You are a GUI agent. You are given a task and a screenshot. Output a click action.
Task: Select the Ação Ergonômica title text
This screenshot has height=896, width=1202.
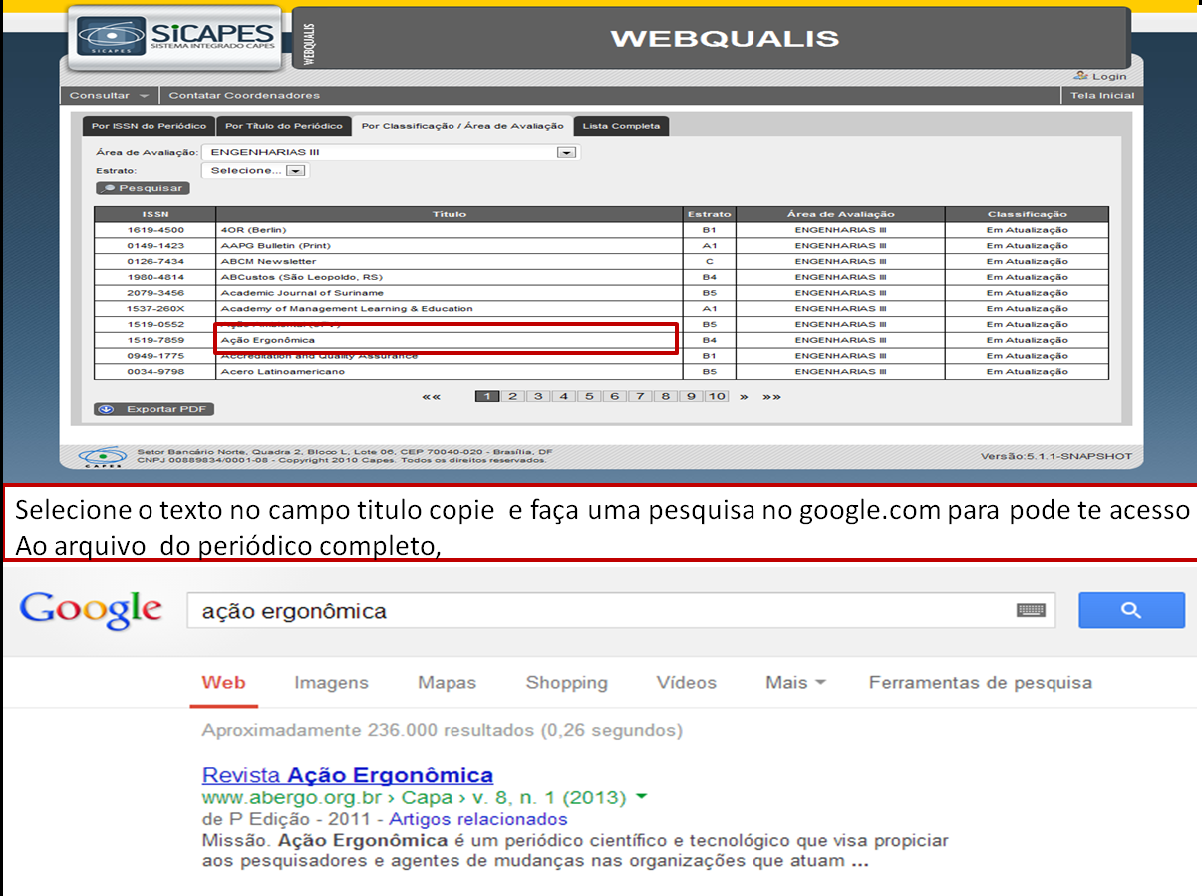click(267, 340)
